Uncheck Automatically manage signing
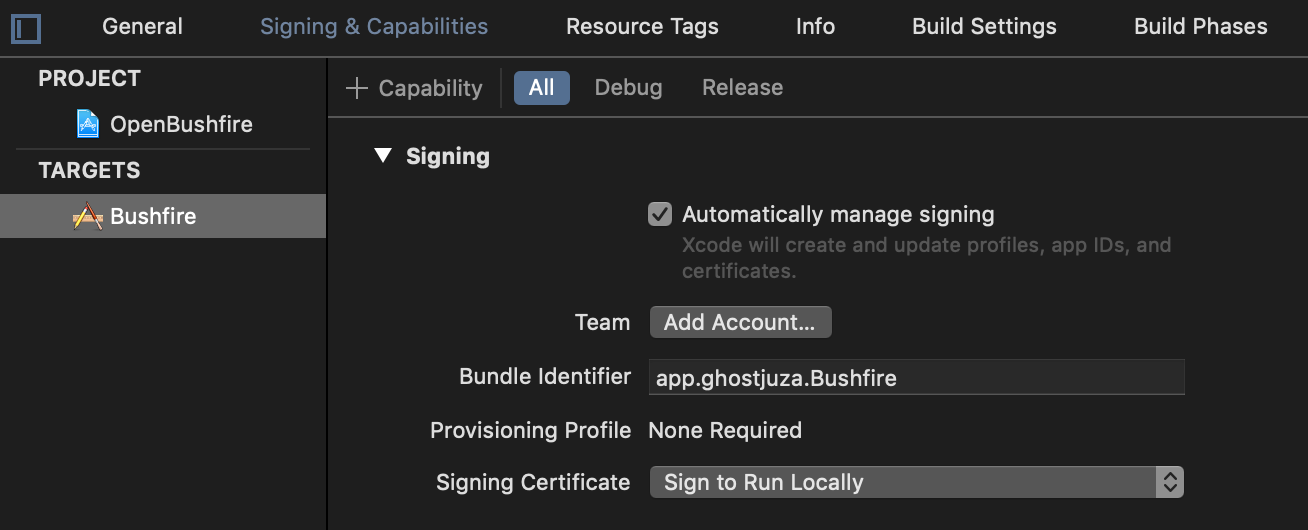Screen dimensions: 1308x530 (660, 214)
